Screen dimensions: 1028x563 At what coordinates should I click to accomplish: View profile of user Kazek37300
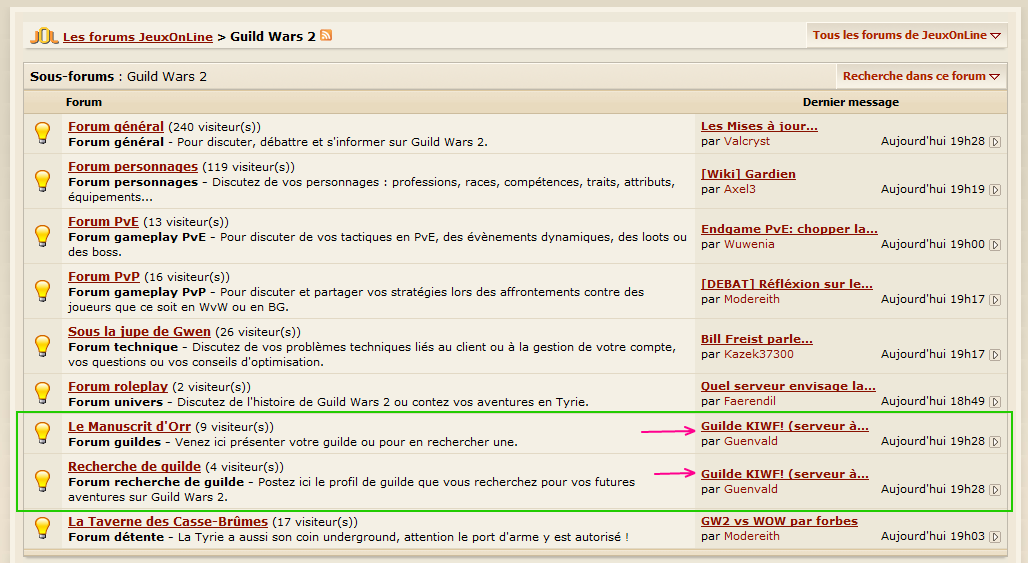point(759,354)
